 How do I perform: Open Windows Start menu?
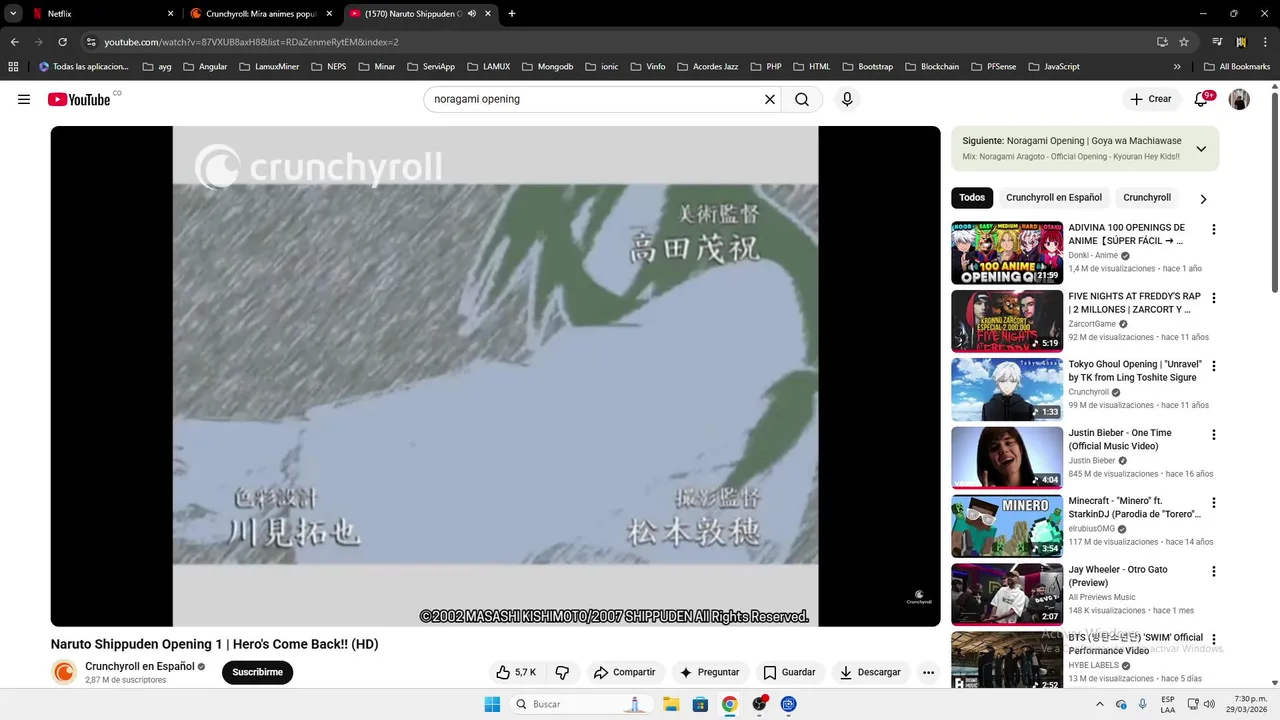click(492, 704)
